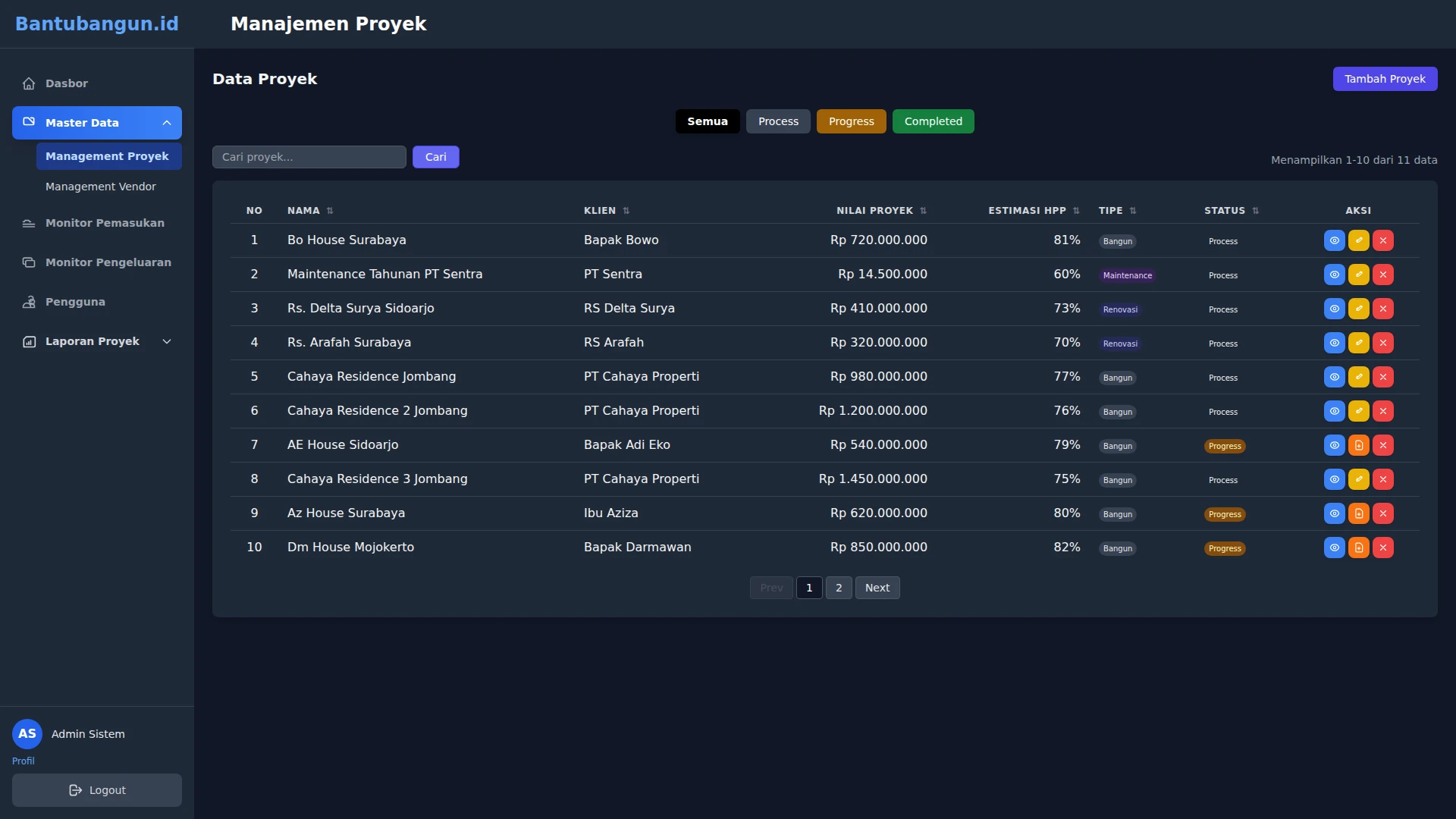This screenshot has width=1456, height=819.
Task: Sort table by Klien column
Action: [x=607, y=211]
